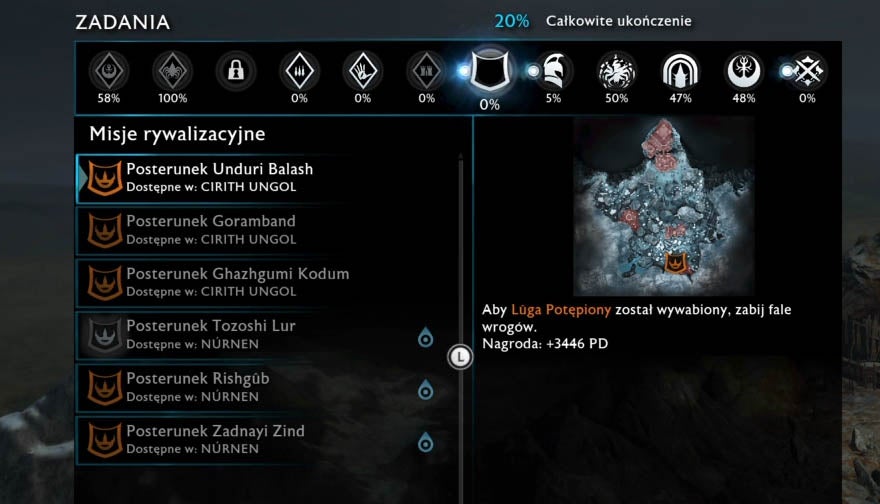Select the crossed axes category icon
Image resolution: width=880 pixels, height=504 pixels.
(807, 71)
